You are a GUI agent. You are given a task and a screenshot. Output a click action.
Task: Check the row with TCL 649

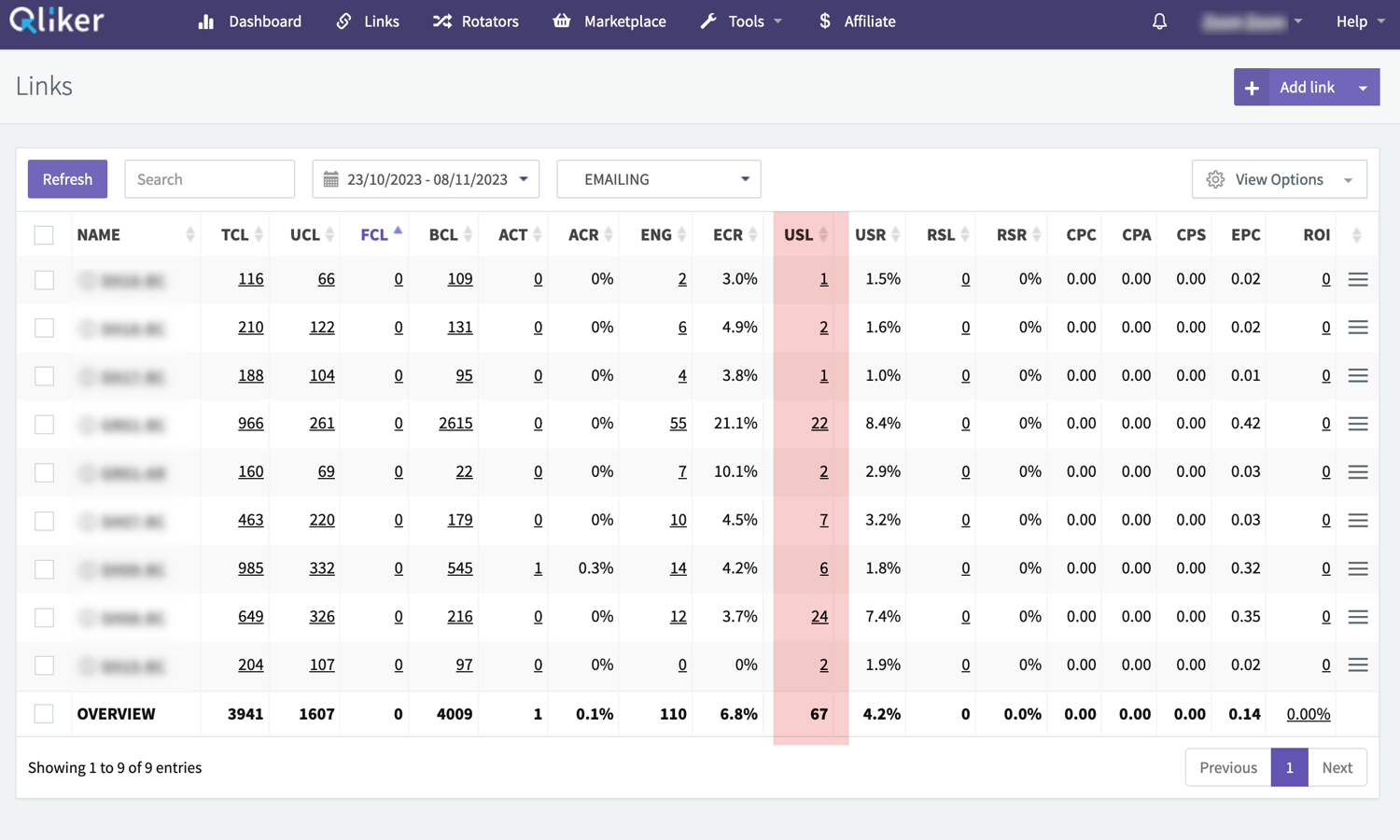[x=44, y=617]
